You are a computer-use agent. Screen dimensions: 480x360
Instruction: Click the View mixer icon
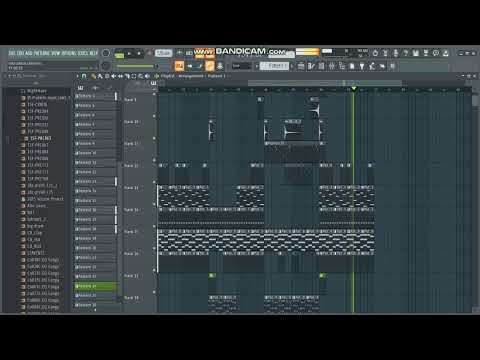coord(332,66)
